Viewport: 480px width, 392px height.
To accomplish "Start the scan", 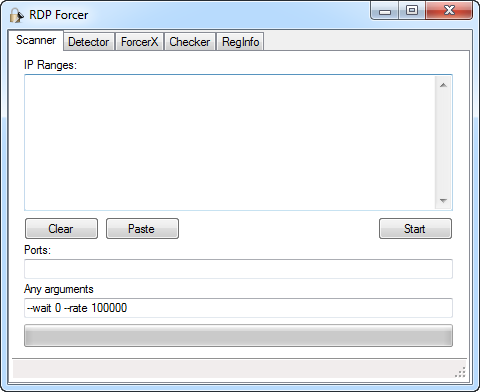I will [415, 229].
